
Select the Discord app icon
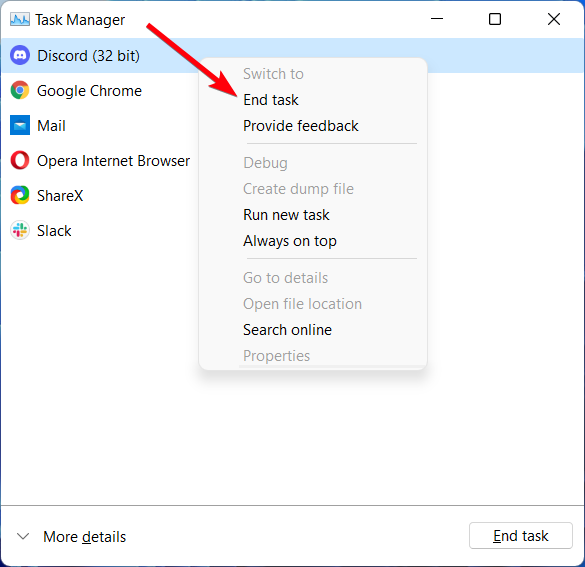tap(20, 55)
